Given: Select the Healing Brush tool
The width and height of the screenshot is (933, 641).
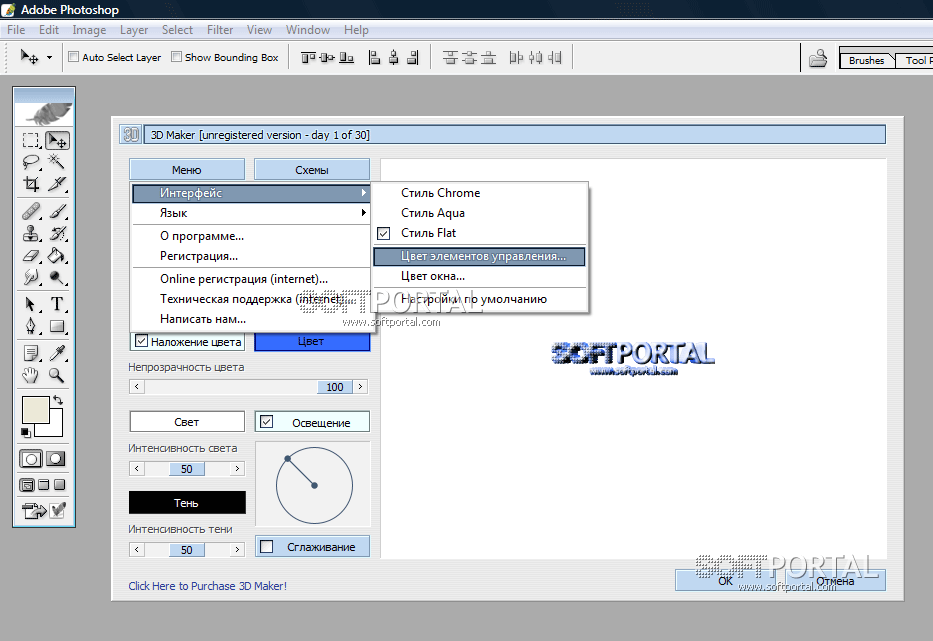Looking at the screenshot, I should 31,211.
